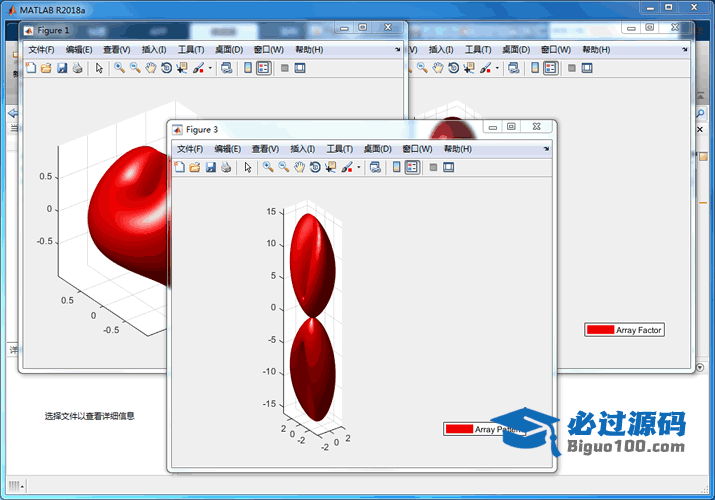The width and height of the screenshot is (715, 500).
Task: Open file using folder icon in Figure 1
Action: click(x=46, y=68)
